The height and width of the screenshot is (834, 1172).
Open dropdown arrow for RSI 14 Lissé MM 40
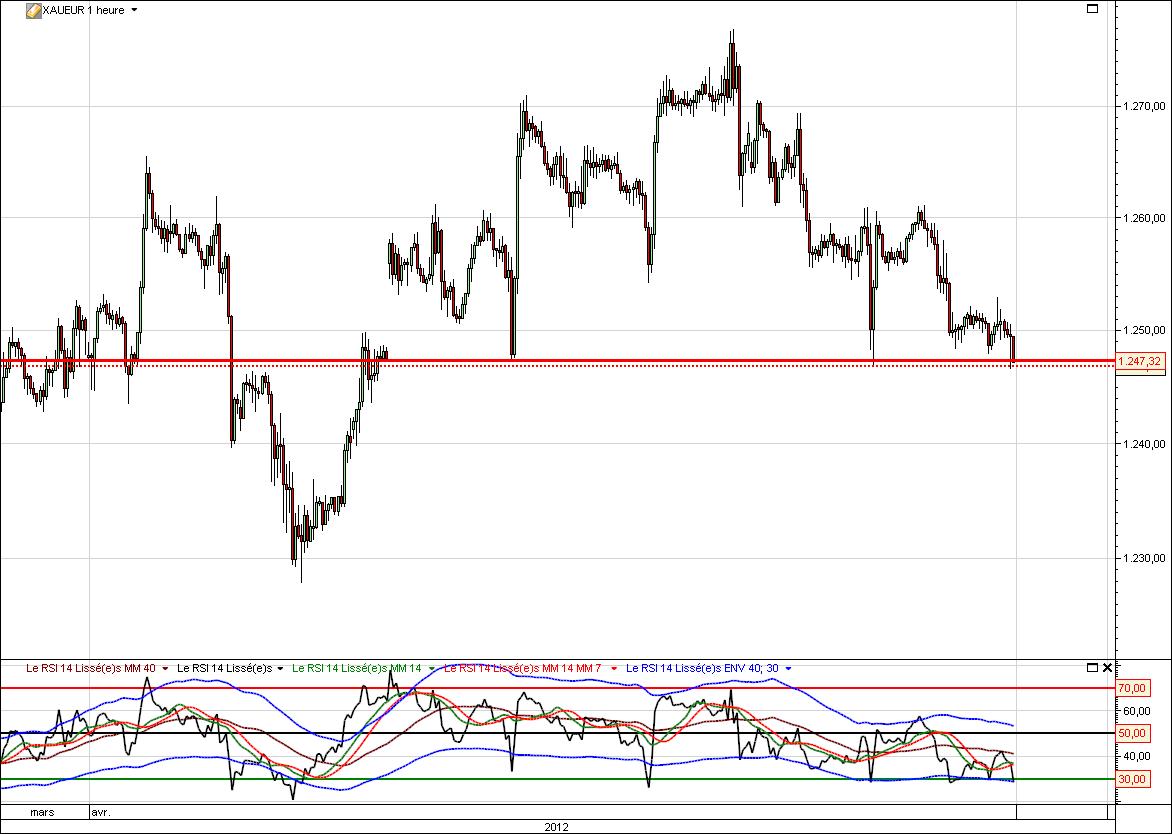(164, 668)
